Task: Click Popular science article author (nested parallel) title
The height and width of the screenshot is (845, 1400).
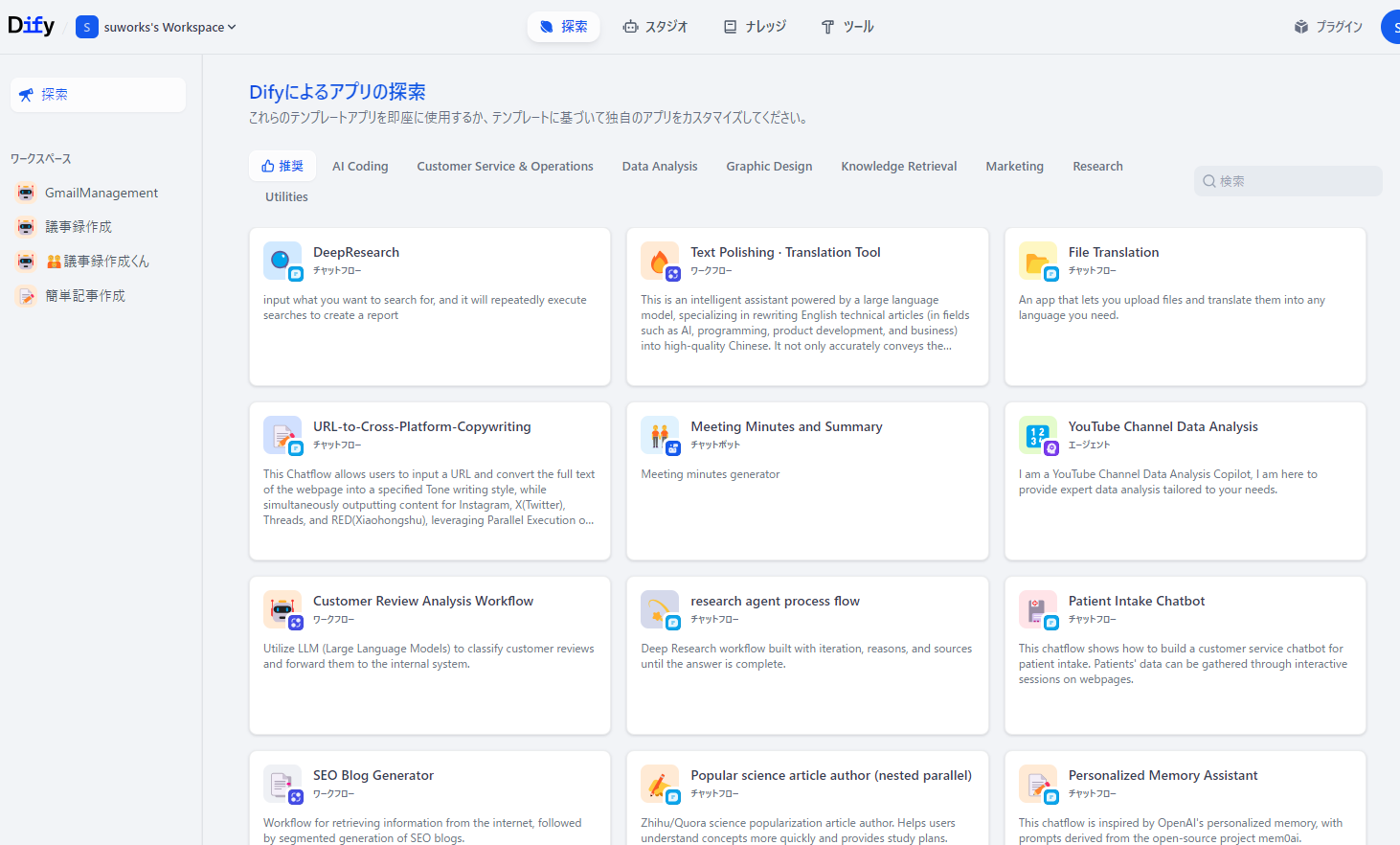Action: (831, 775)
